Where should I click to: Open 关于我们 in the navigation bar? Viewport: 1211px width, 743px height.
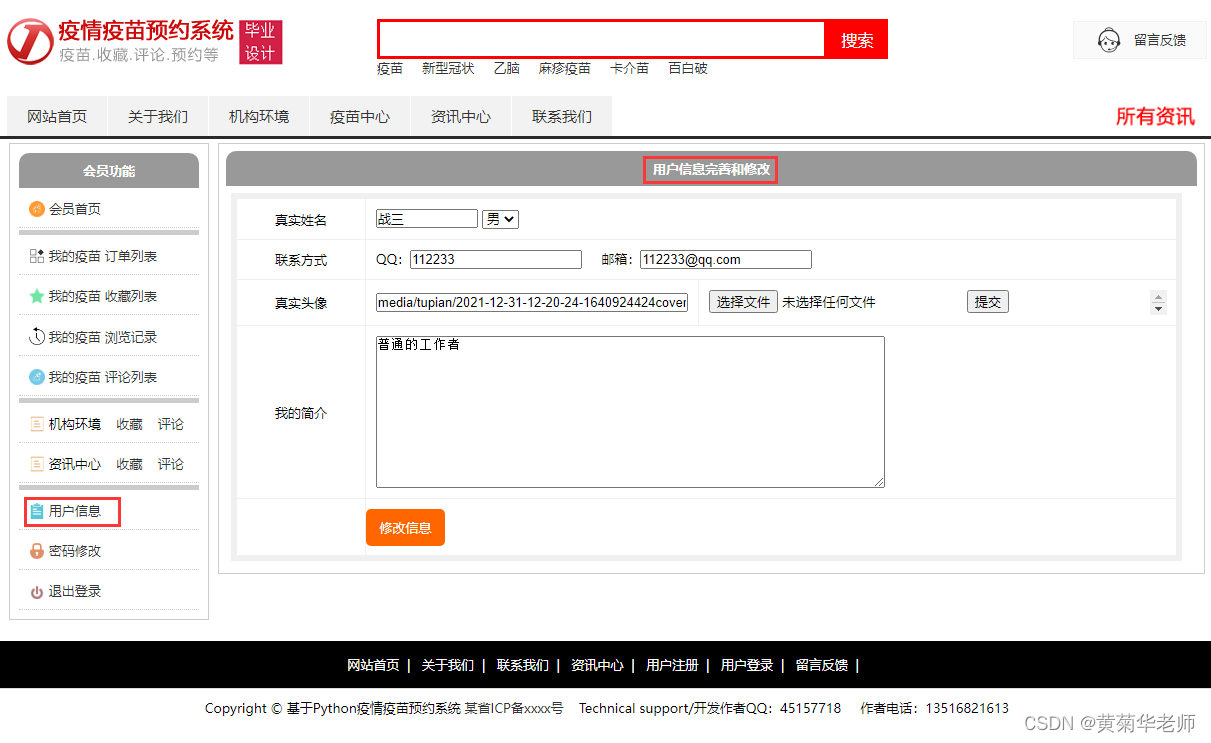click(158, 116)
